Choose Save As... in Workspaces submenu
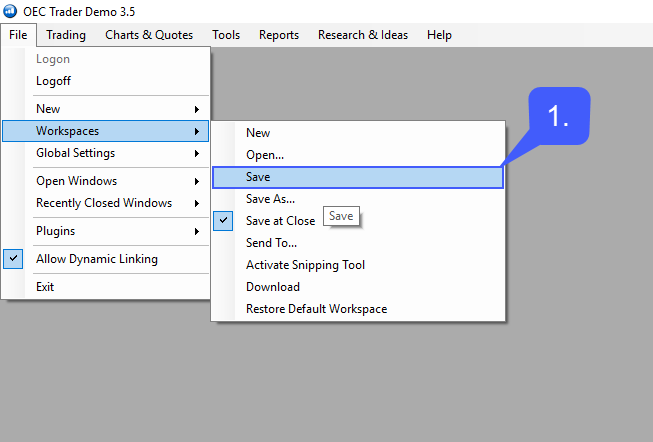The image size is (653, 442). point(358,199)
